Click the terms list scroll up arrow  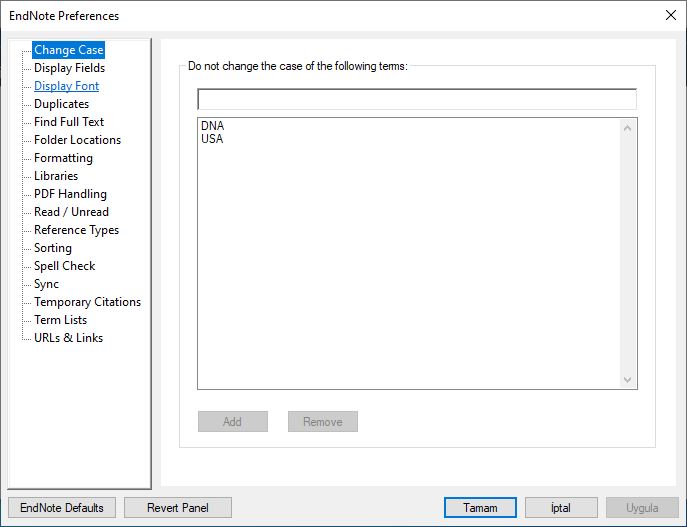click(x=627, y=128)
